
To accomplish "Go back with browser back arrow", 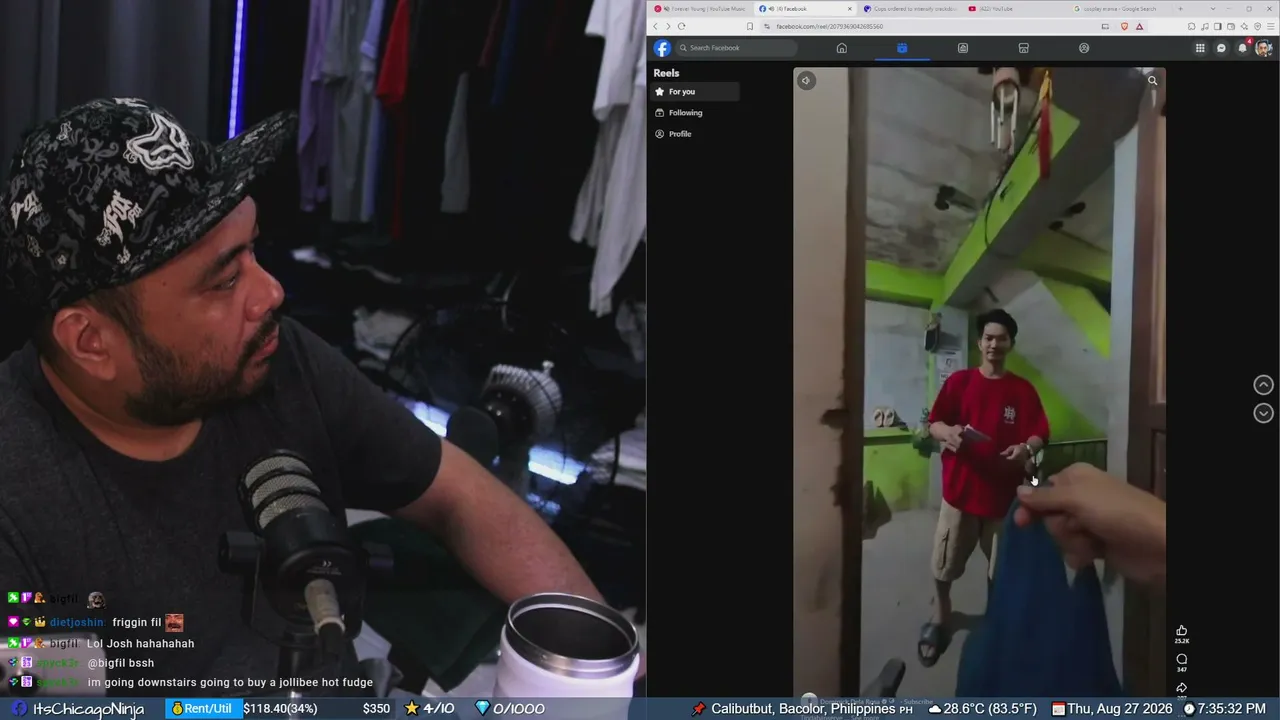I will (x=656, y=26).
